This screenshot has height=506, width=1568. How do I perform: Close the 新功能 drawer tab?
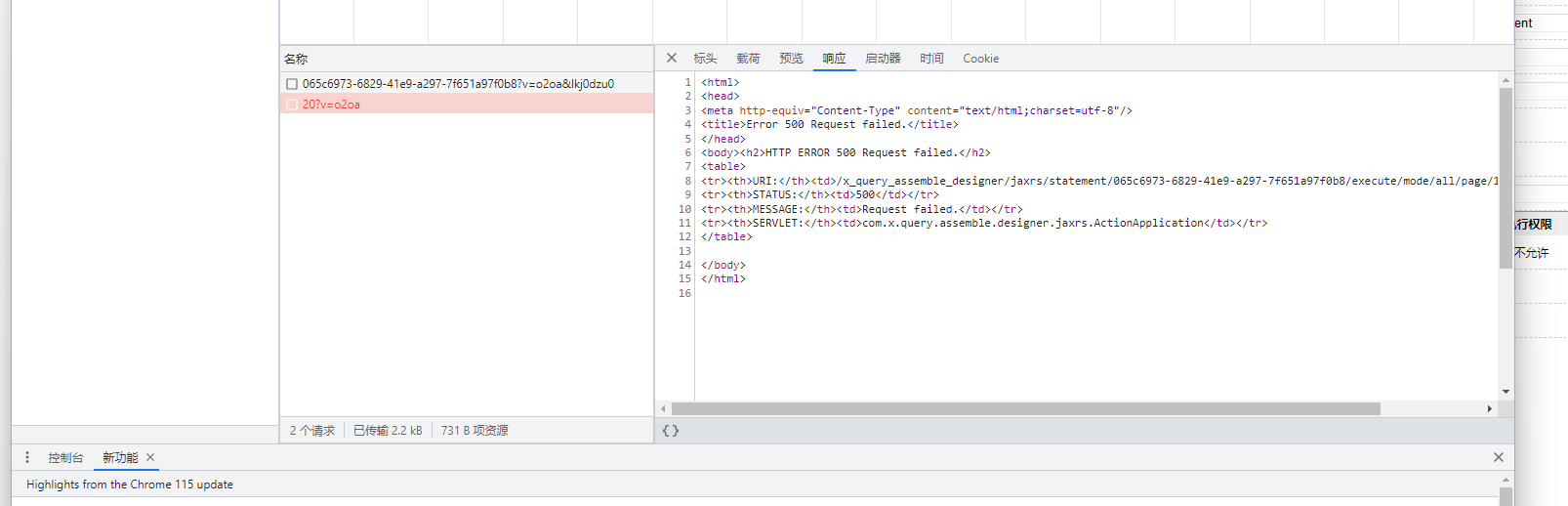tap(150, 457)
